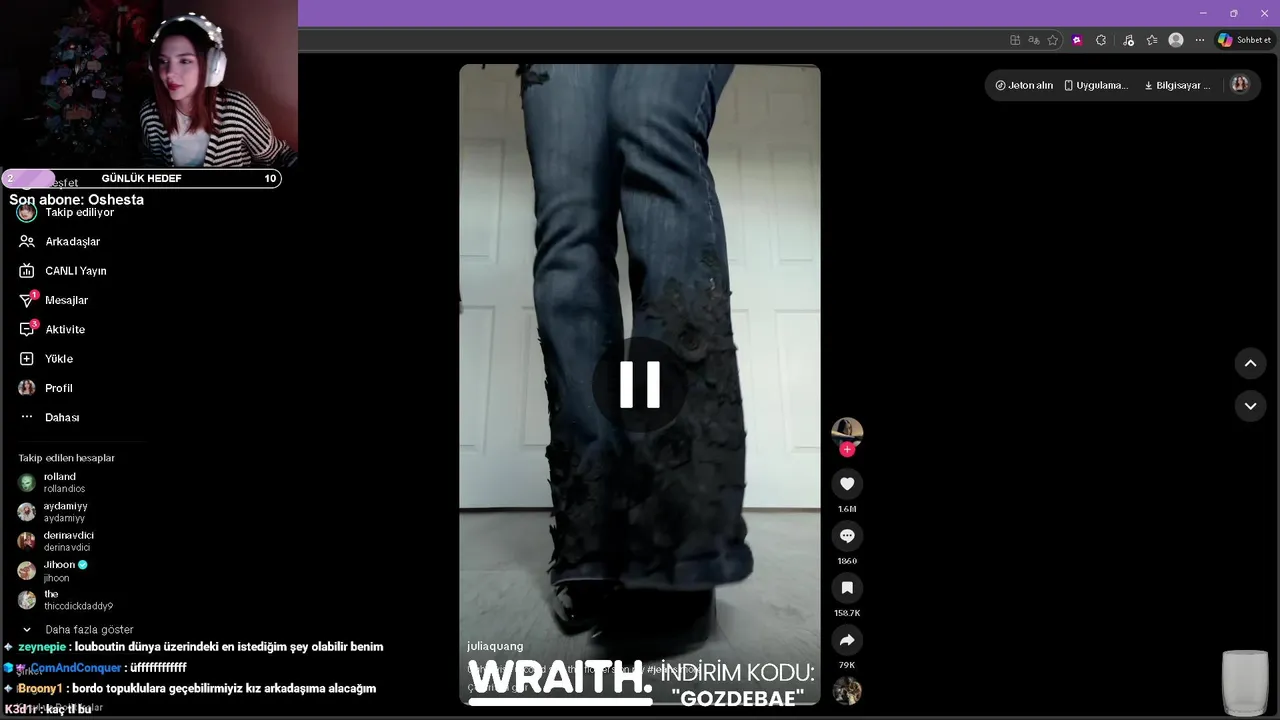Click the Mesajlar paper-plane icon
The height and width of the screenshot is (720, 1280).
(x=27, y=300)
